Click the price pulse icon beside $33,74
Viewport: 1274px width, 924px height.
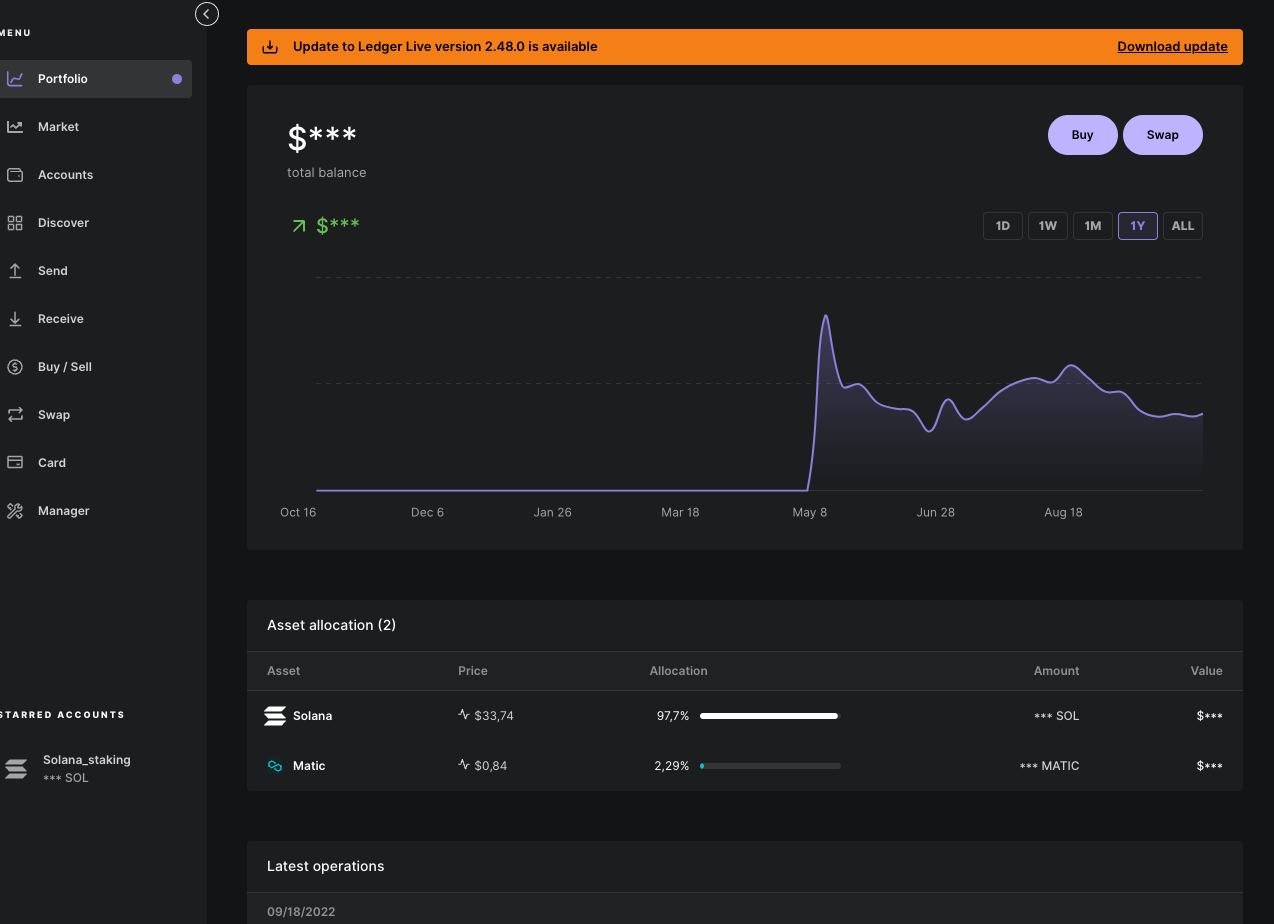(464, 715)
